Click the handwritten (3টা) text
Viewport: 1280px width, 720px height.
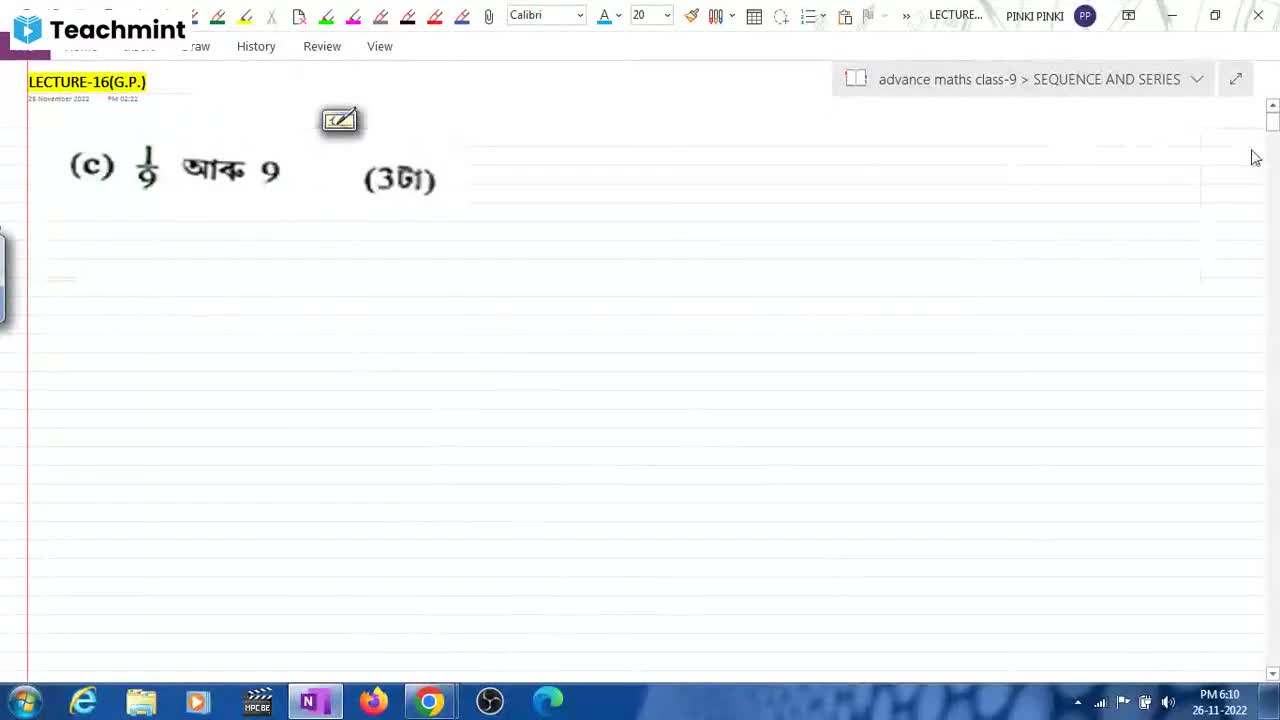[400, 179]
